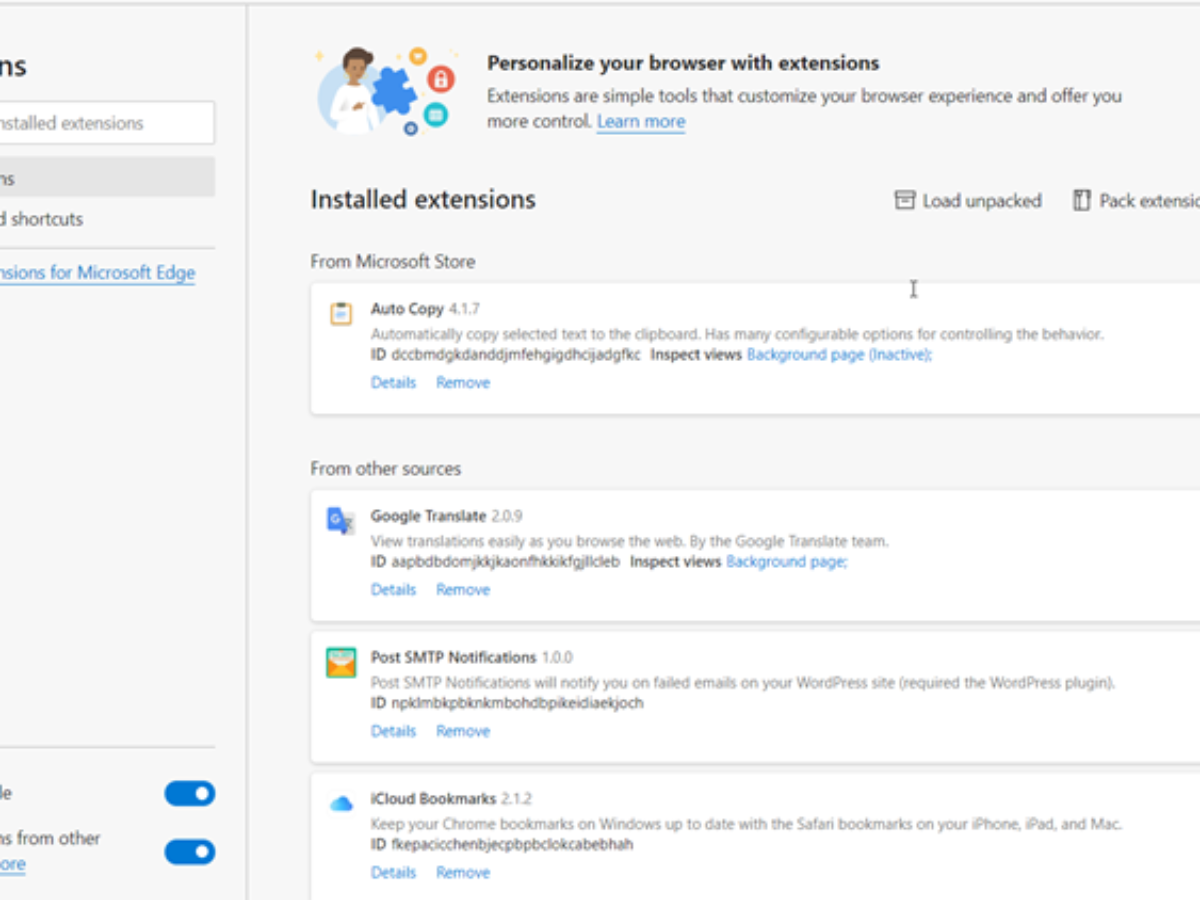Remove the Auto Copy extension
Viewport: 1200px width, 900px height.
point(463,383)
